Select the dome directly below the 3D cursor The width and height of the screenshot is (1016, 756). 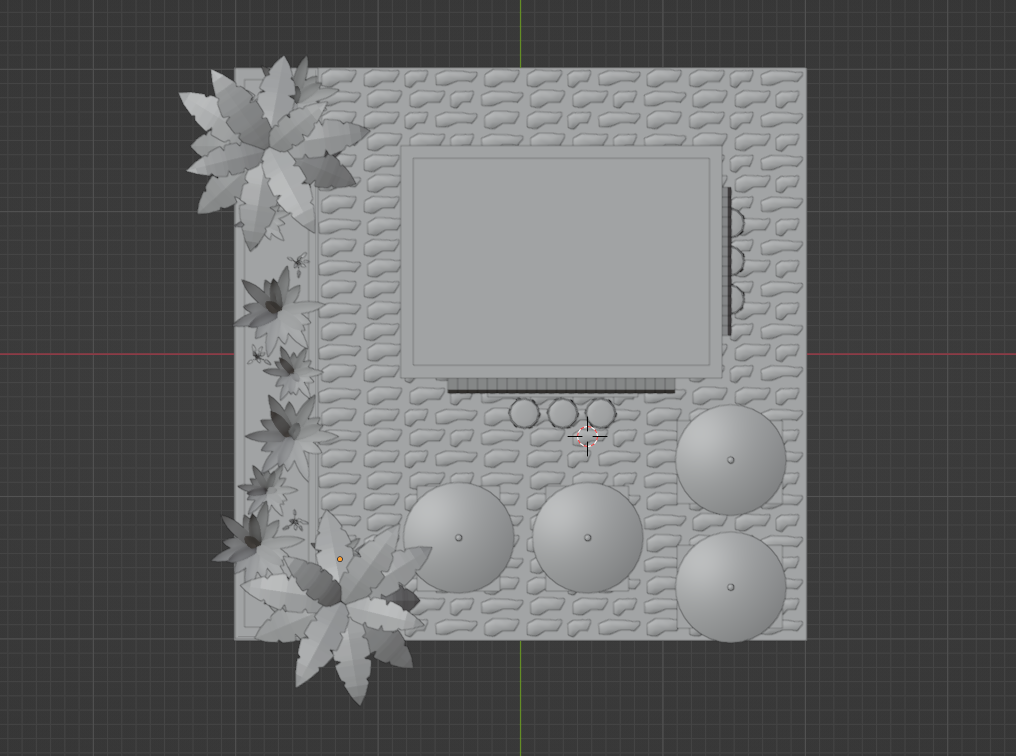click(x=588, y=538)
